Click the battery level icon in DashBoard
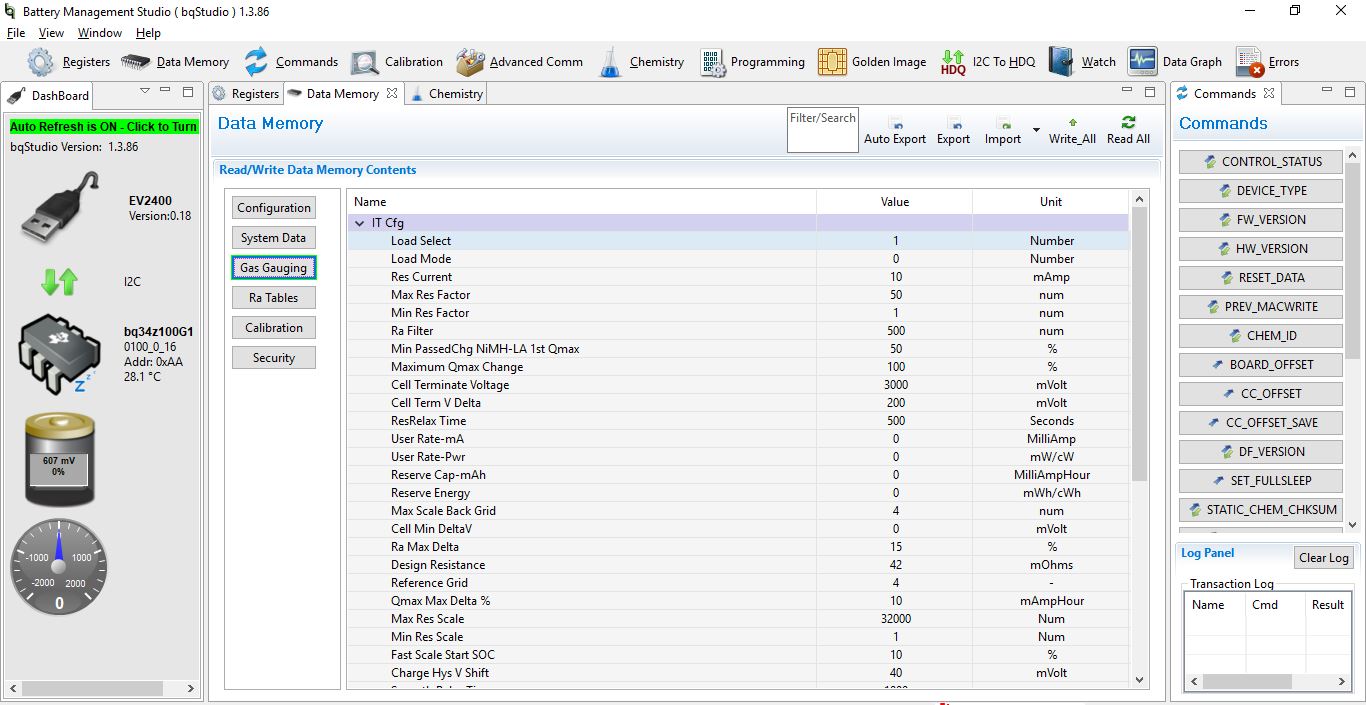The width and height of the screenshot is (1366, 705). 60,461
